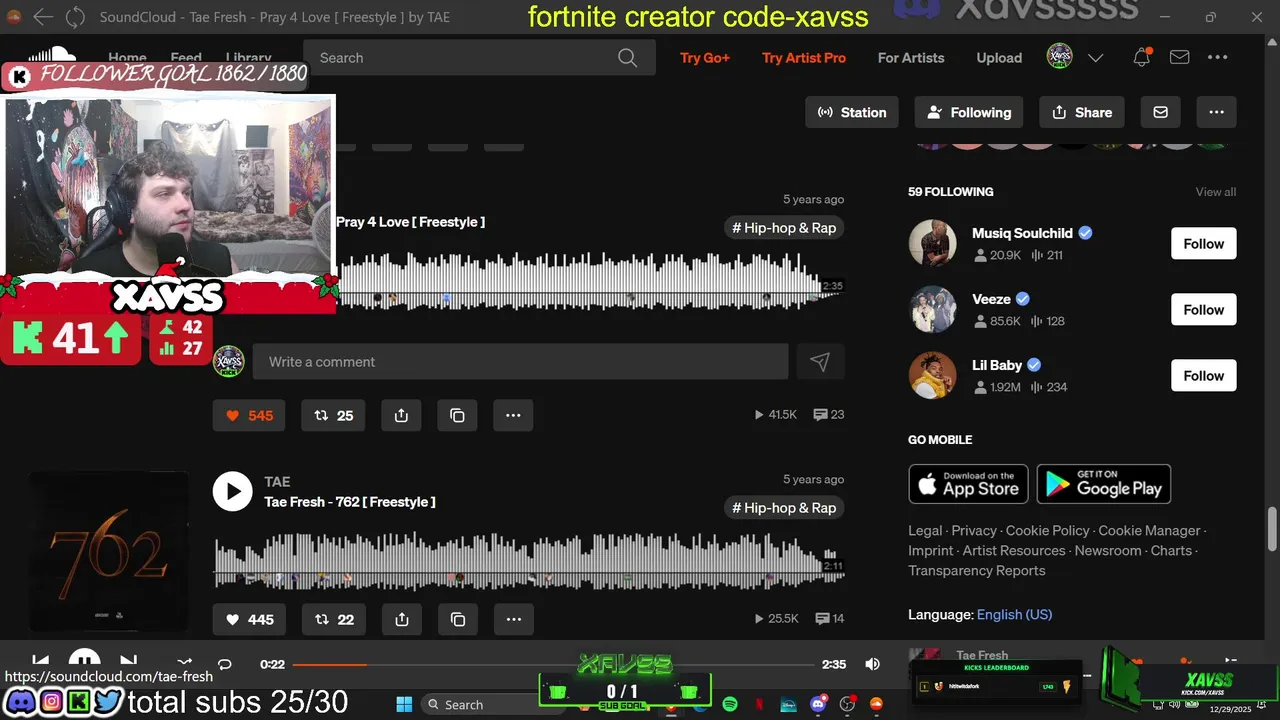Share the artist profile
Image resolution: width=1280 pixels, height=720 pixels.
[x=1082, y=112]
